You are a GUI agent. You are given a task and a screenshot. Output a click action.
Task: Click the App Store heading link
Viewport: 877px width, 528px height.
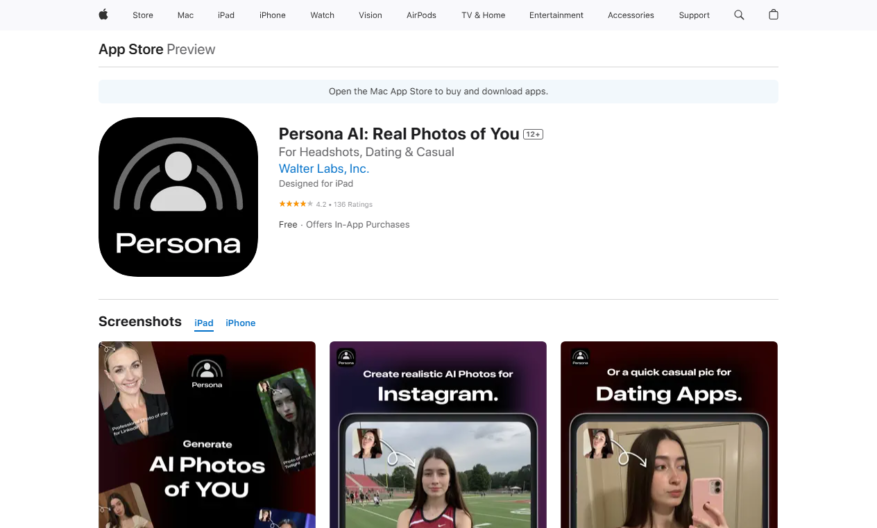click(x=131, y=49)
